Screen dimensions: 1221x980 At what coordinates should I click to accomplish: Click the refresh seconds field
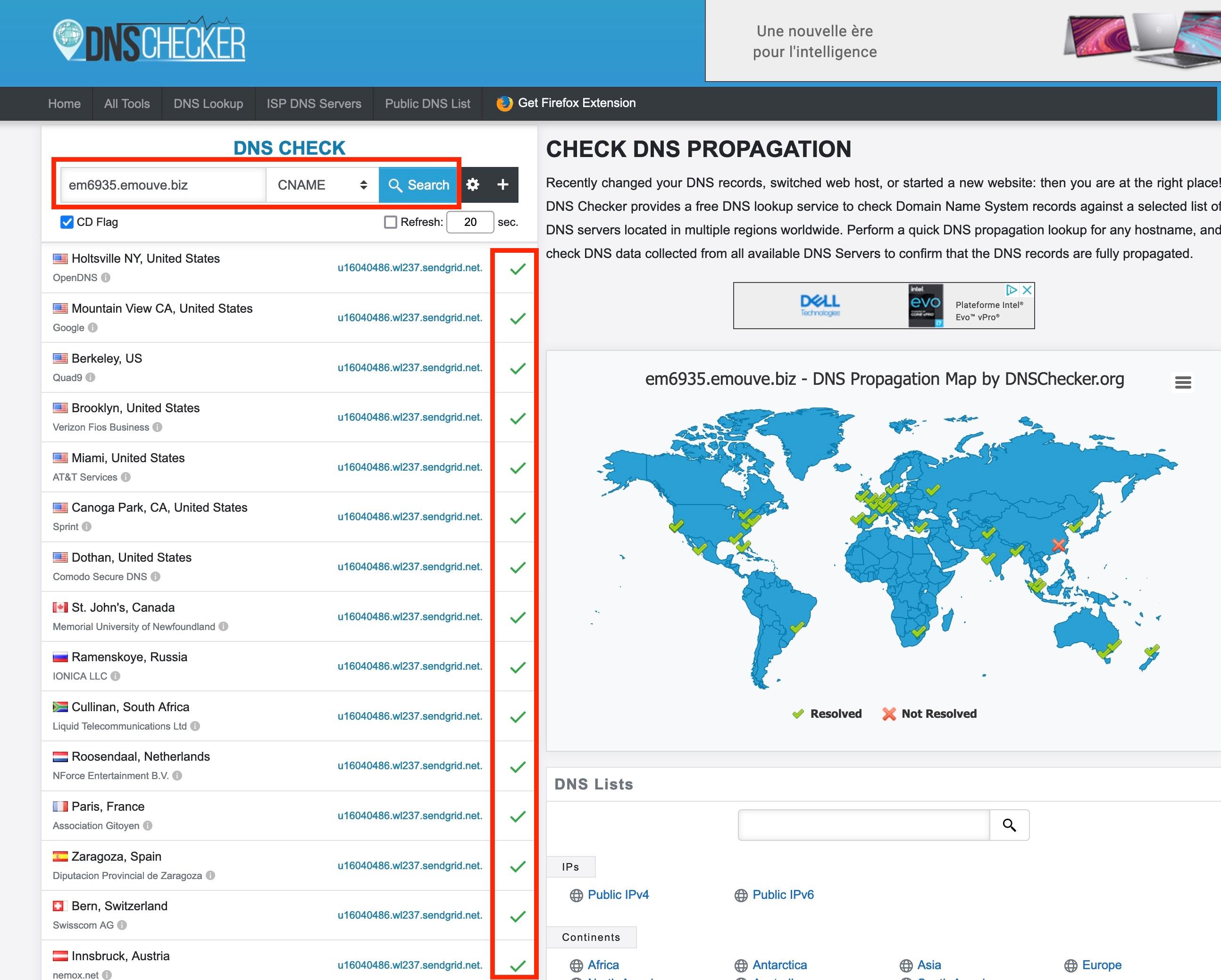[x=470, y=222]
